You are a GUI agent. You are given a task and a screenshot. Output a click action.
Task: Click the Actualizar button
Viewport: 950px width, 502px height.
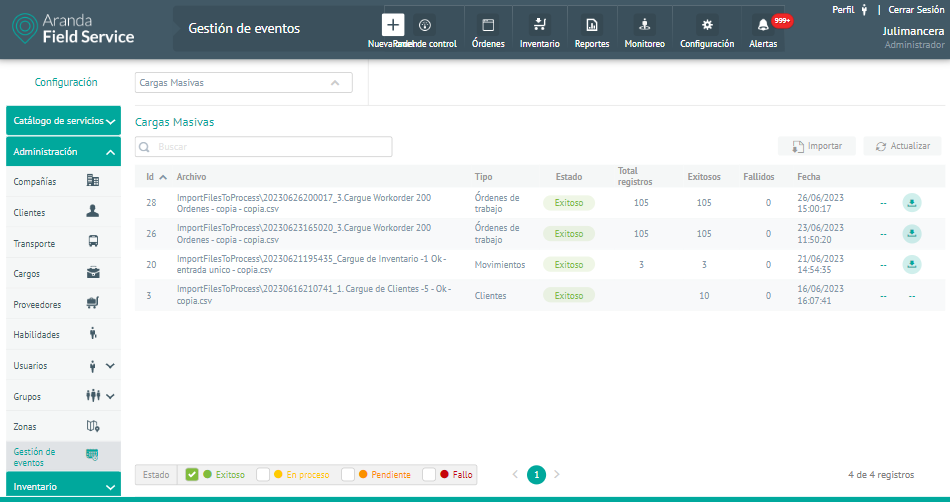(902, 146)
